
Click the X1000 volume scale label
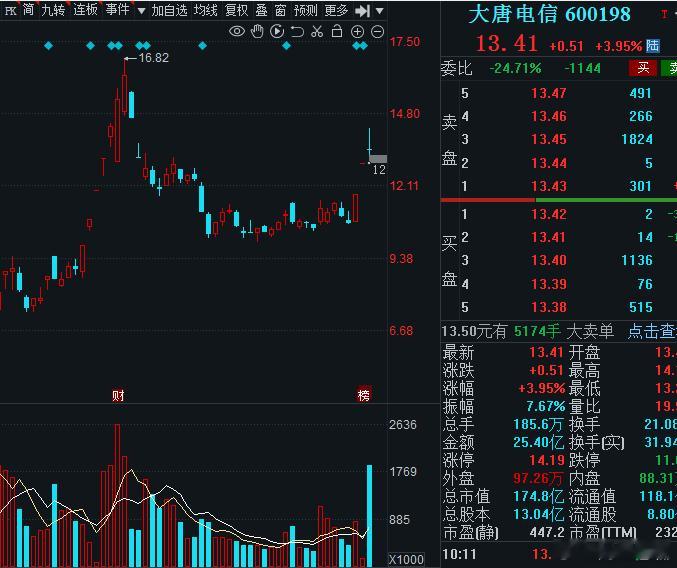point(406,560)
